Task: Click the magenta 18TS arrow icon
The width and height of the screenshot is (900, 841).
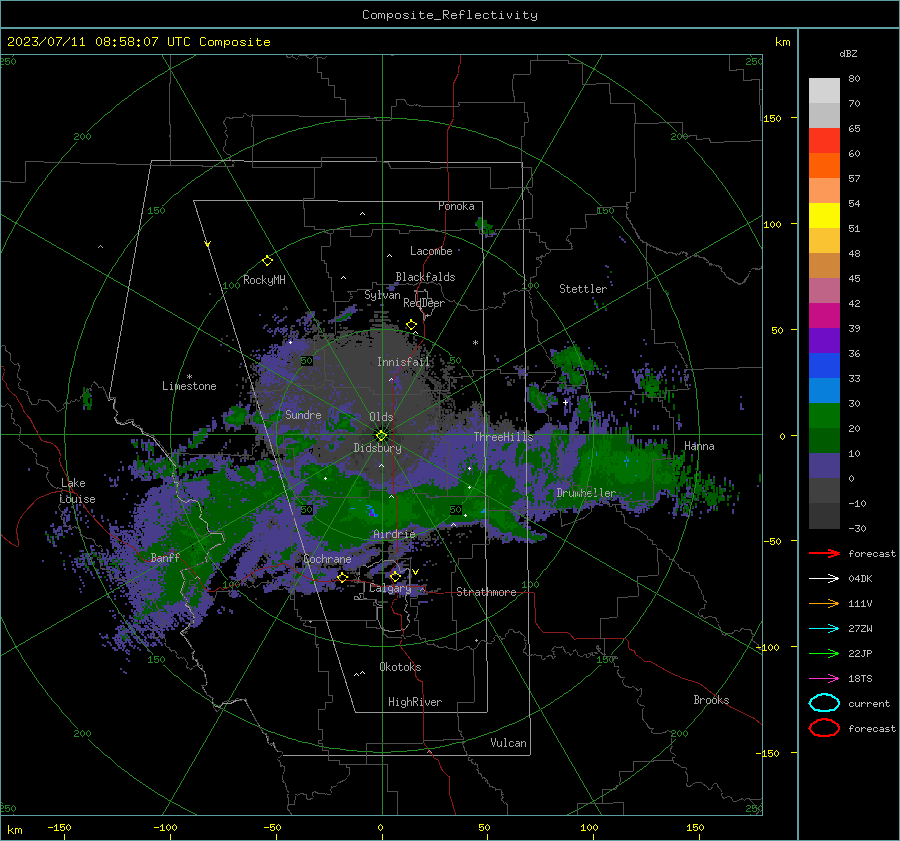Action: (x=824, y=679)
